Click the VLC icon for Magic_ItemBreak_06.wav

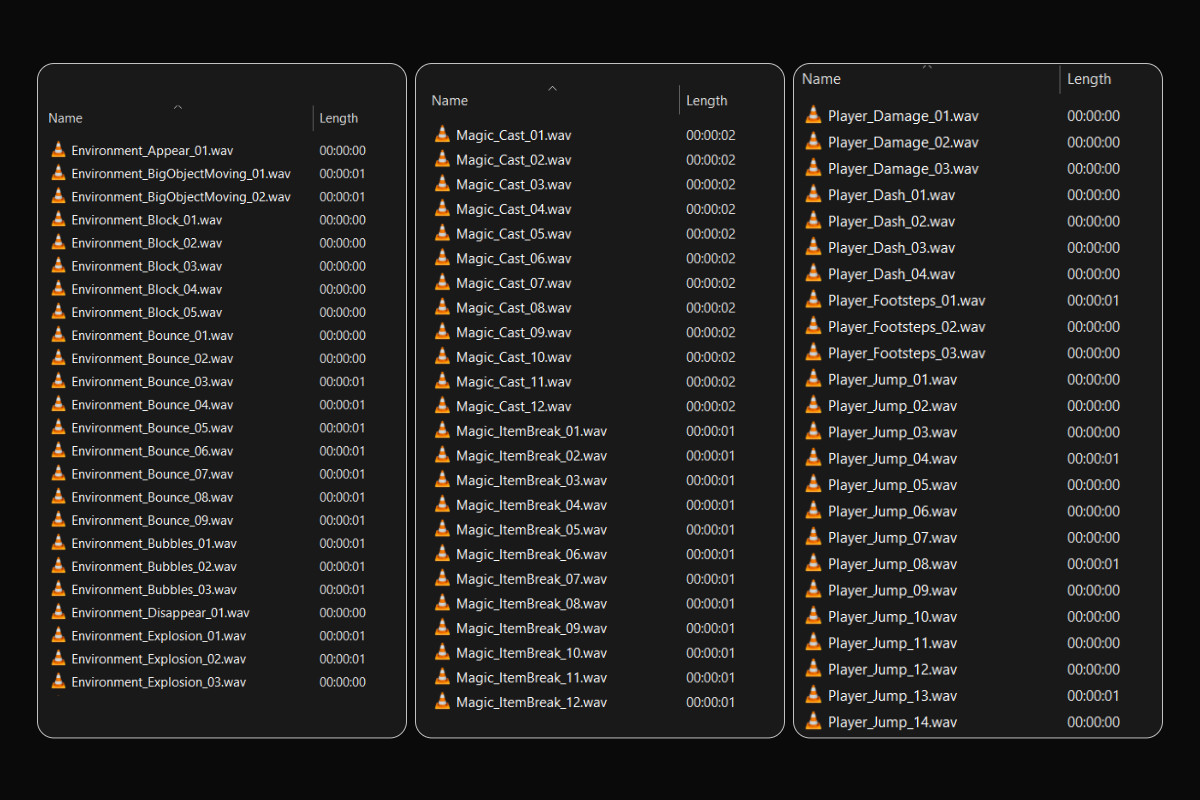441,554
